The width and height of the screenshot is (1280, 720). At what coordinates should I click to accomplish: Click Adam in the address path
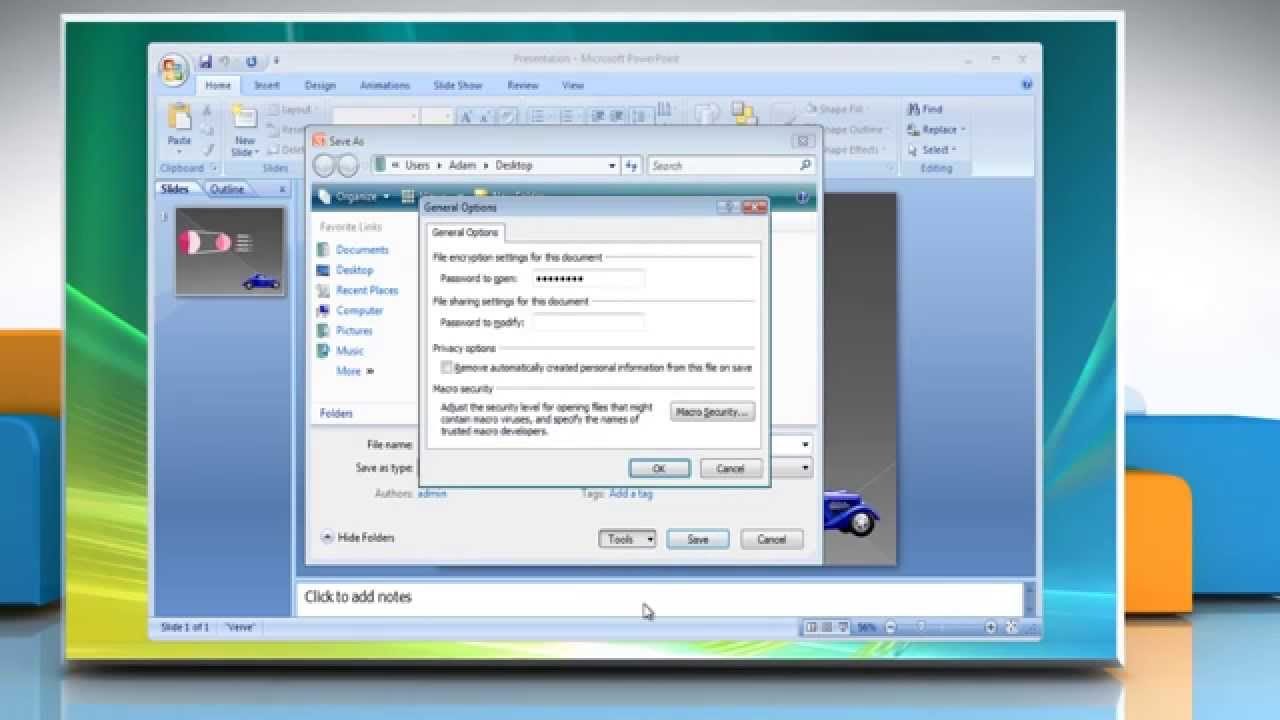coord(462,166)
